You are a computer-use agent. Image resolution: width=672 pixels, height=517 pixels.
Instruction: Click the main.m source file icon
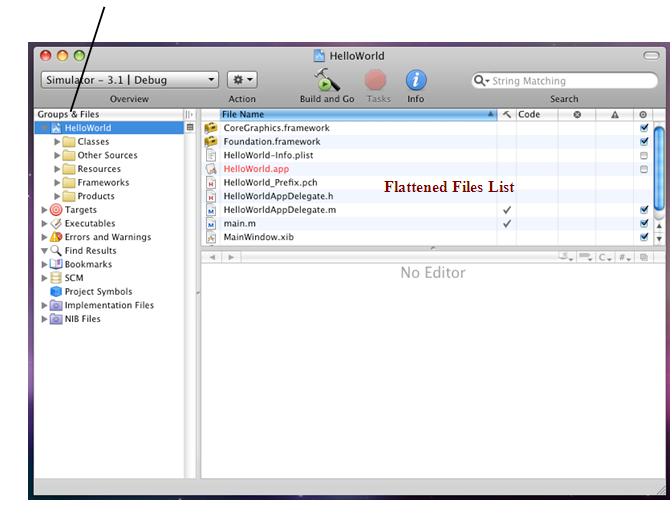(x=211, y=224)
